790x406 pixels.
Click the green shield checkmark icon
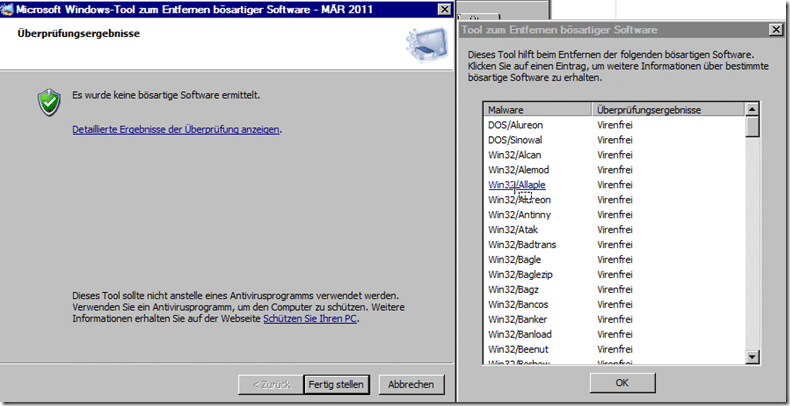[x=49, y=102]
